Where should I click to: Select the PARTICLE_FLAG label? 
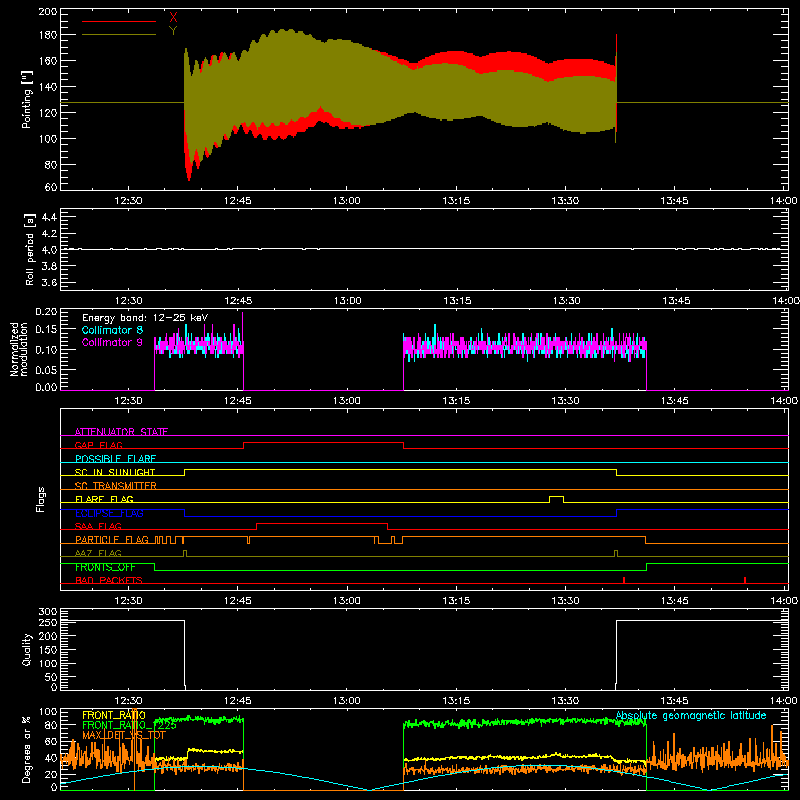[x=112, y=540]
